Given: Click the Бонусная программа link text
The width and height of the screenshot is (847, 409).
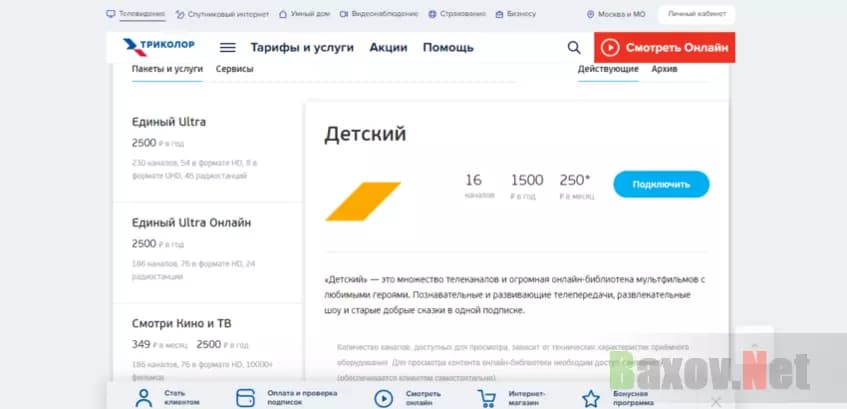Looking at the screenshot, I should tap(633, 398).
